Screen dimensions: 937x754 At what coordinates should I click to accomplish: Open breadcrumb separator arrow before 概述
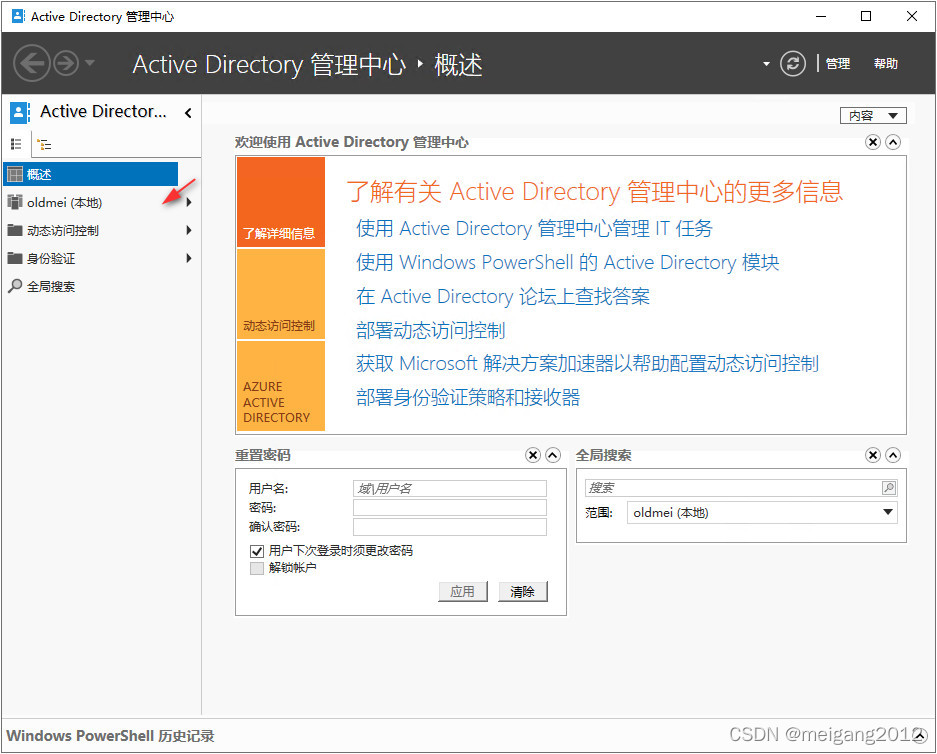coord(420,63)
